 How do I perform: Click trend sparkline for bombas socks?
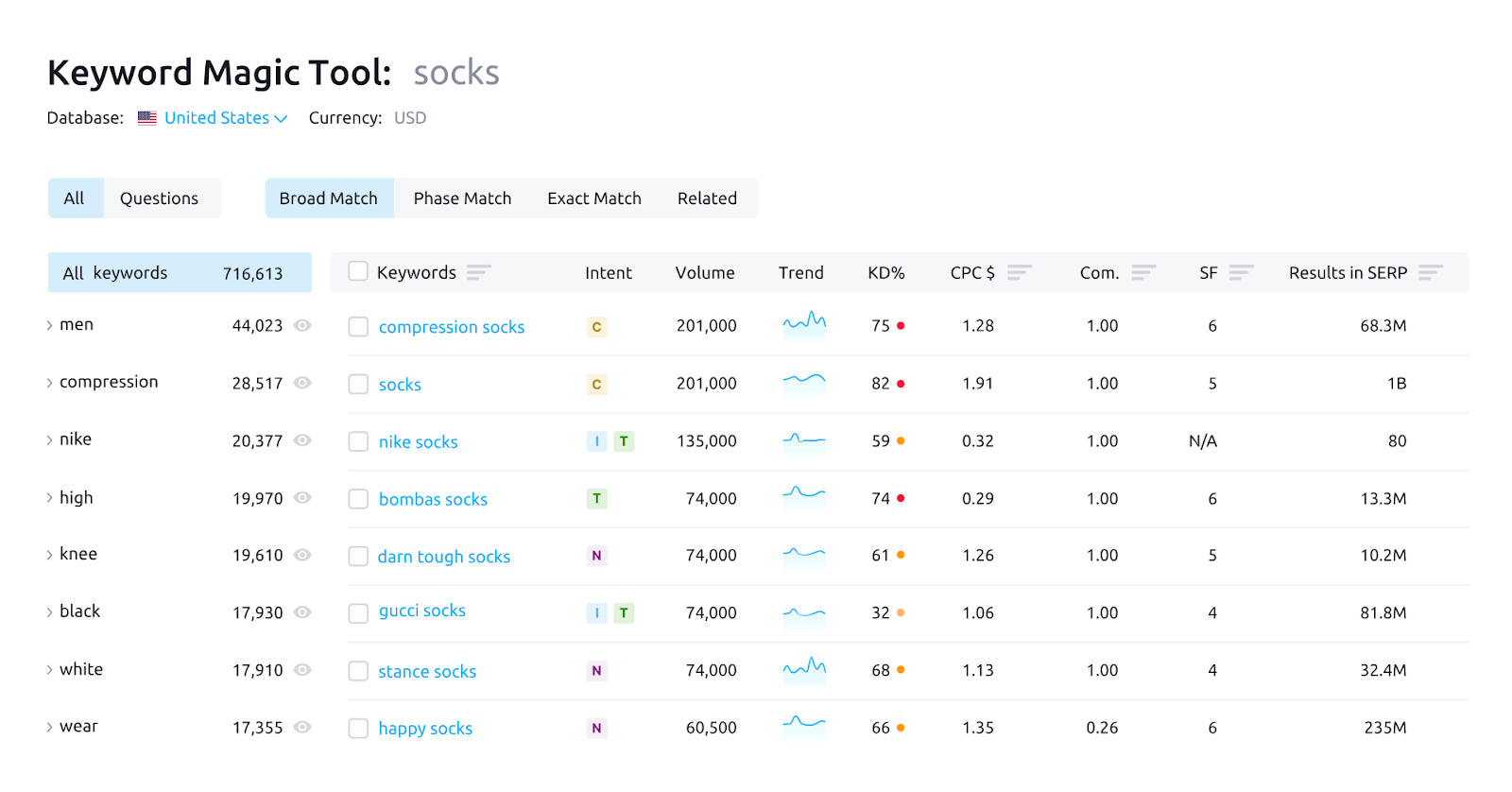[x=804, y=497]
